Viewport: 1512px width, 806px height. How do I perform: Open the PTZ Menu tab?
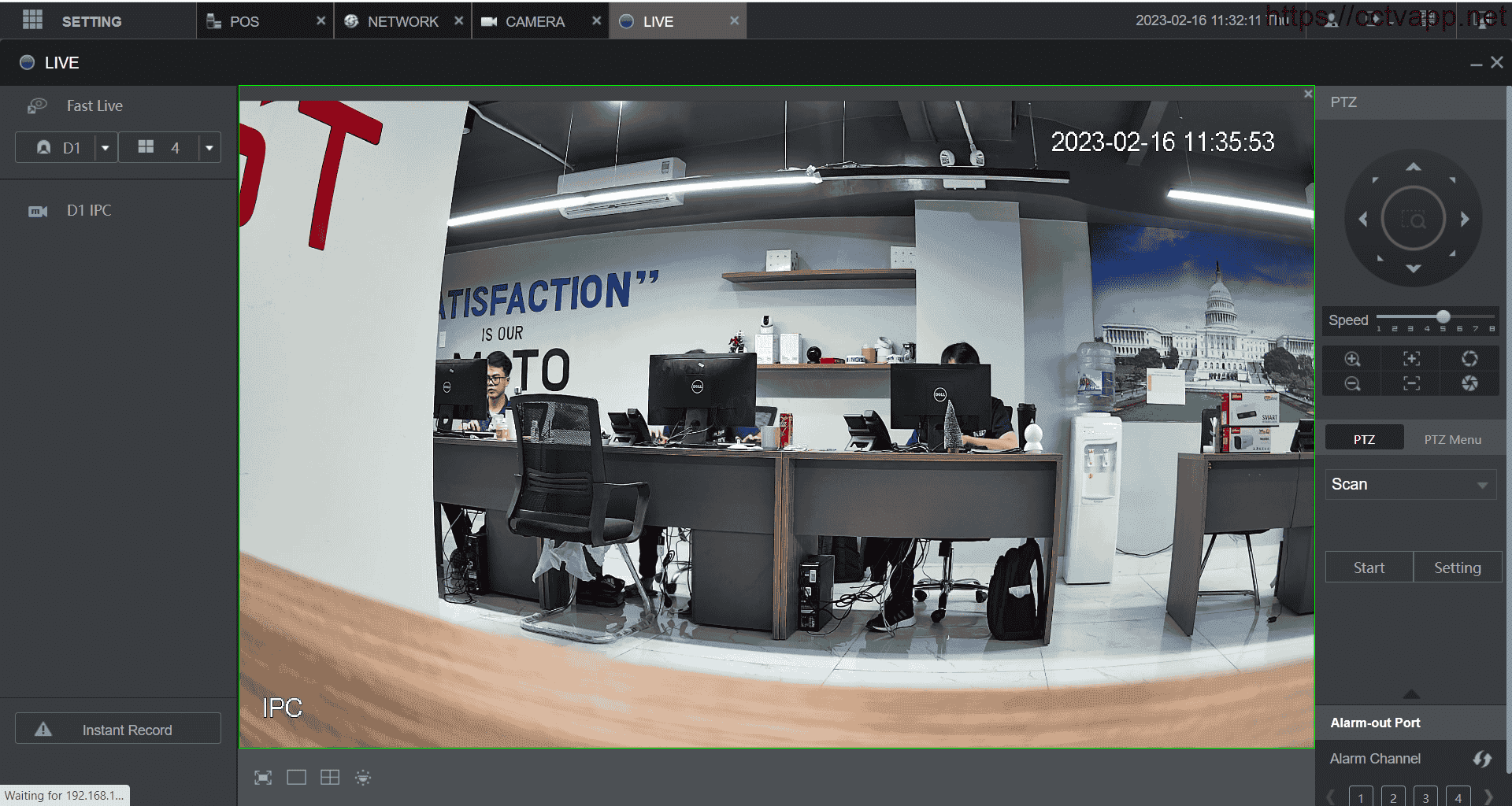(1452, 439)
